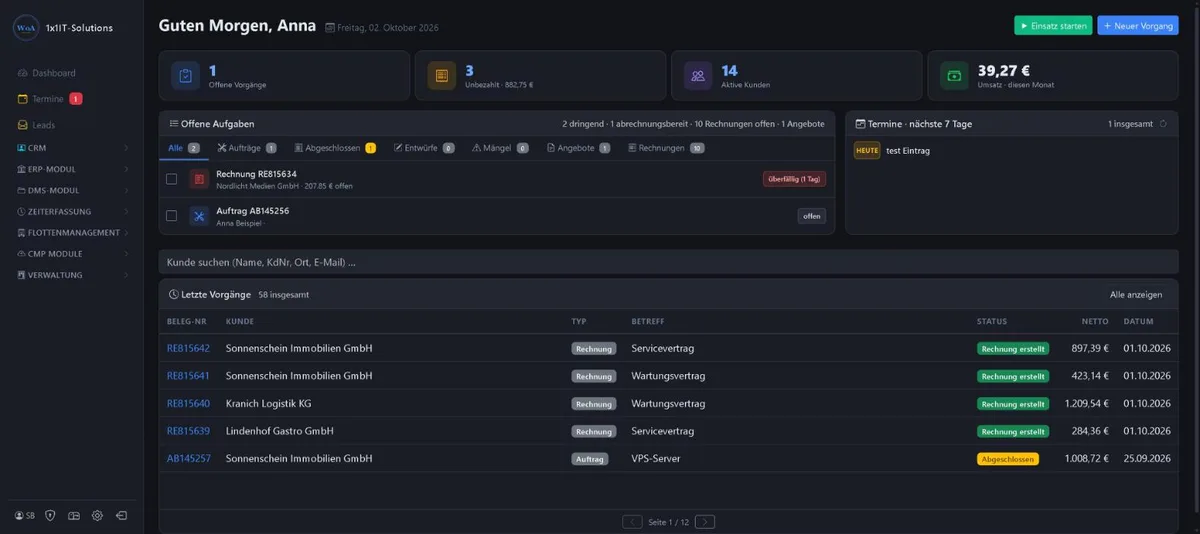The width and height of the screenshot is (1200, 534).
Task: Click the Offene Vorgänge clipboard icon
Action: pos(186,76)
